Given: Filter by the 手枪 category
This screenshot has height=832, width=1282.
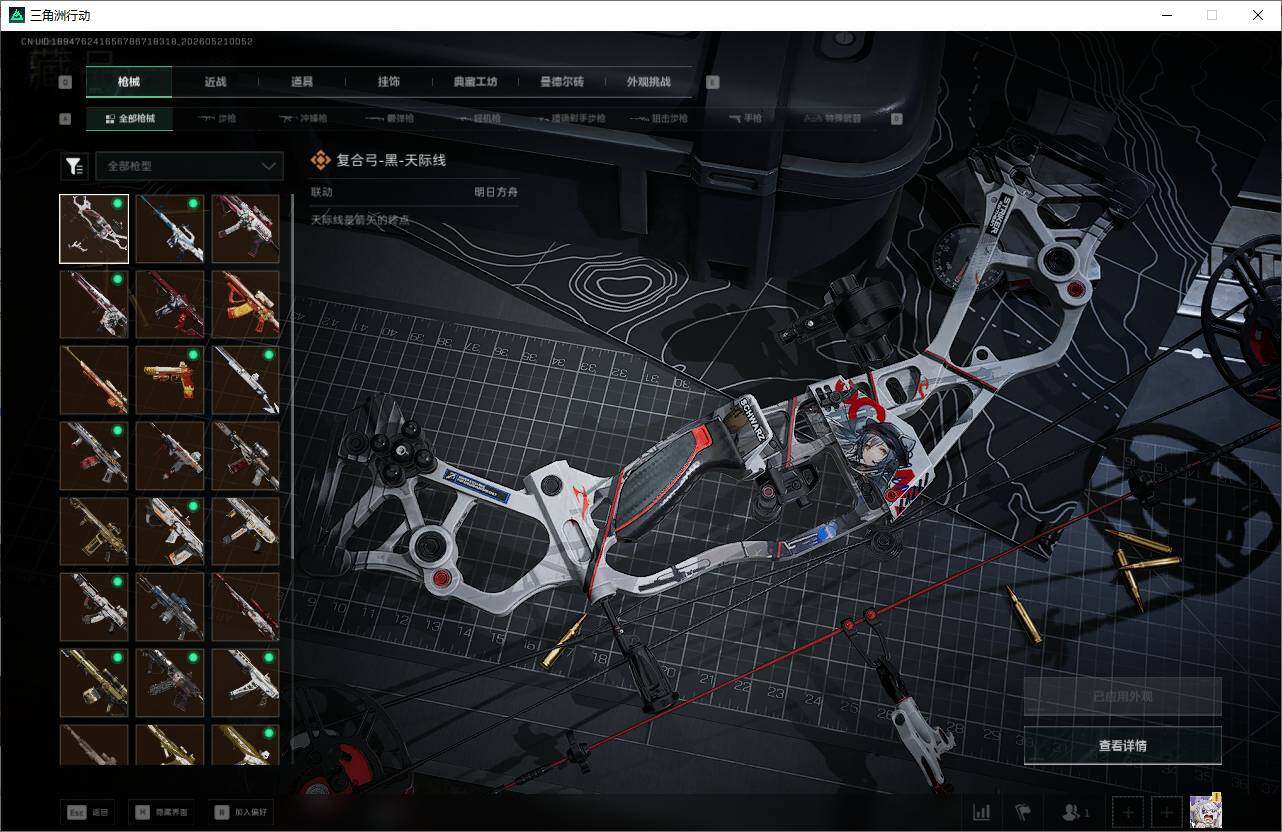Looking at the screenshot, I should tap(745, 119).
